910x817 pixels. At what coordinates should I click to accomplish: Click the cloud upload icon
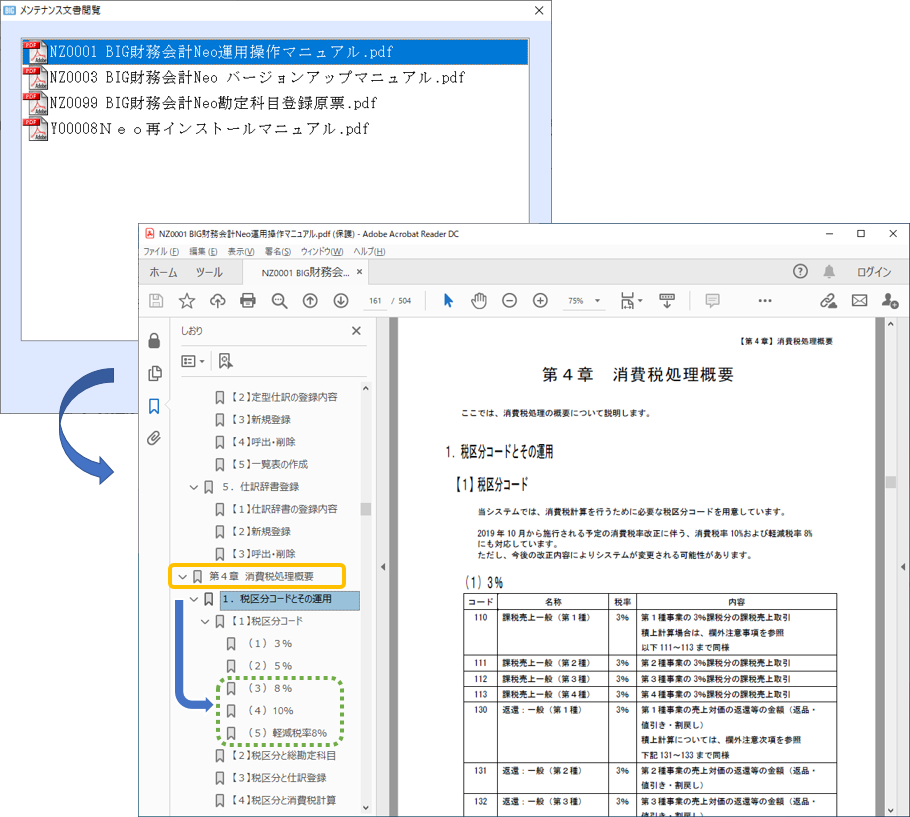[218, 301]
